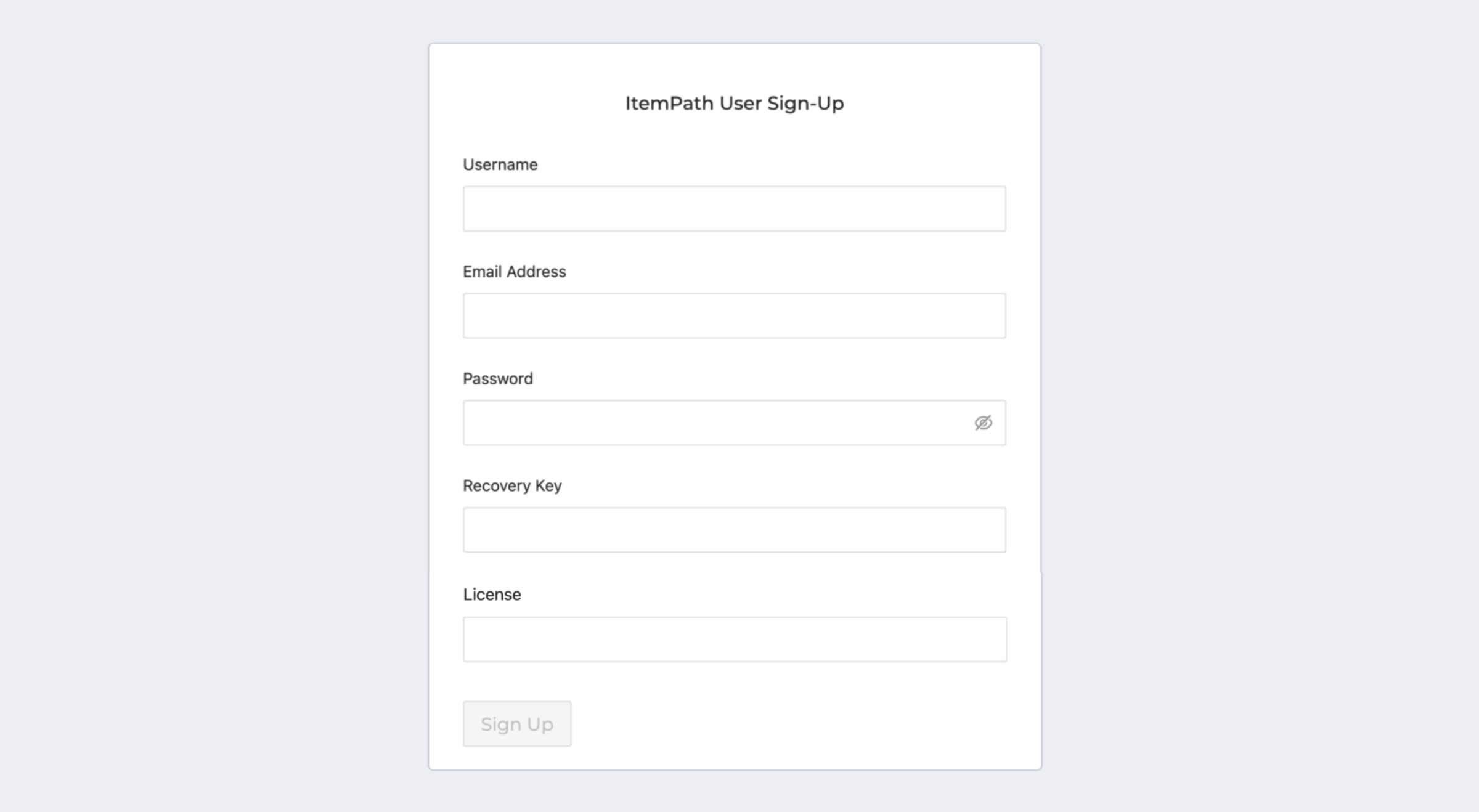Click the hidden password reveal icon

pos(982,422)
